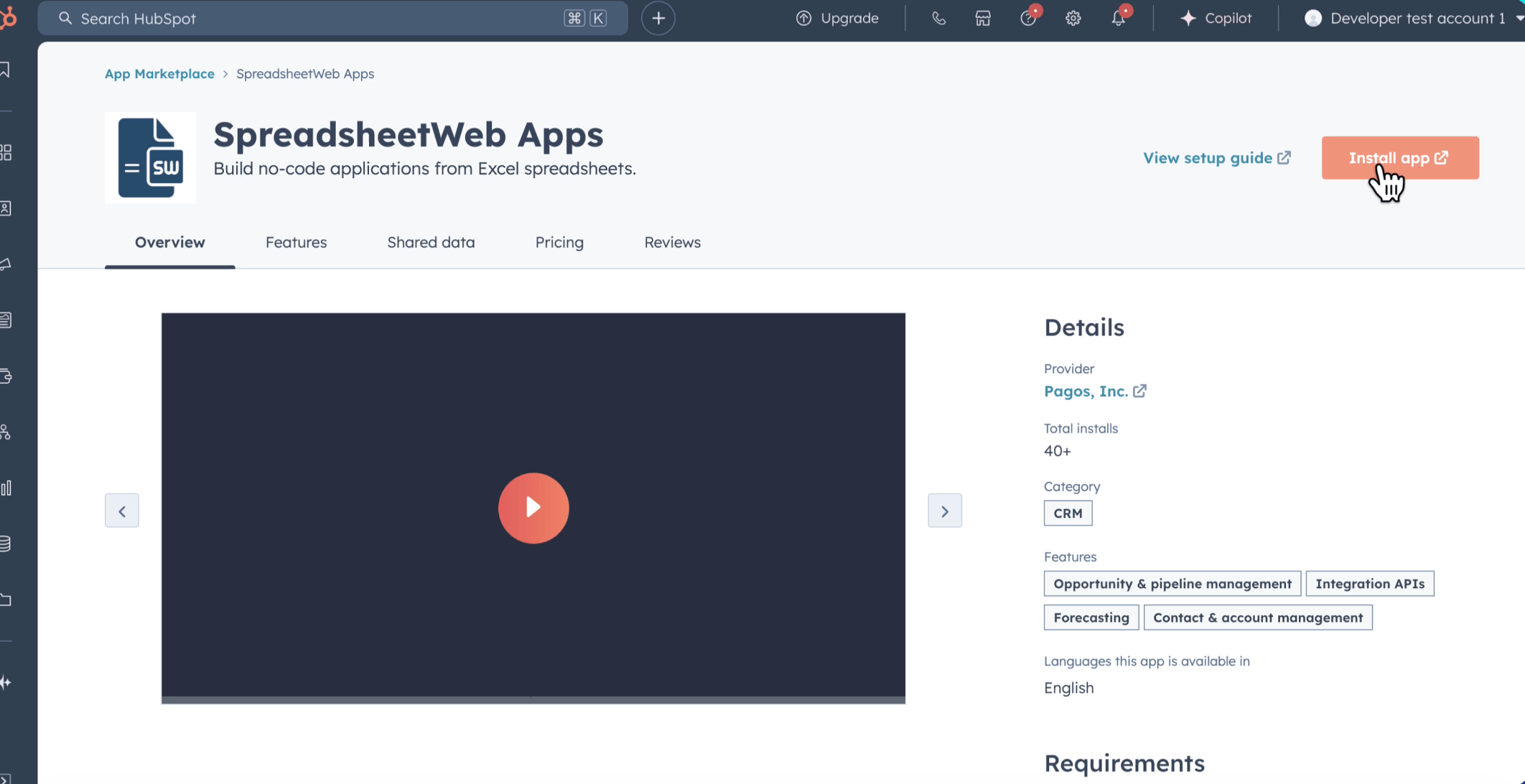
Task: Select the Contact & account management tag
Action: pos(1258,617)
